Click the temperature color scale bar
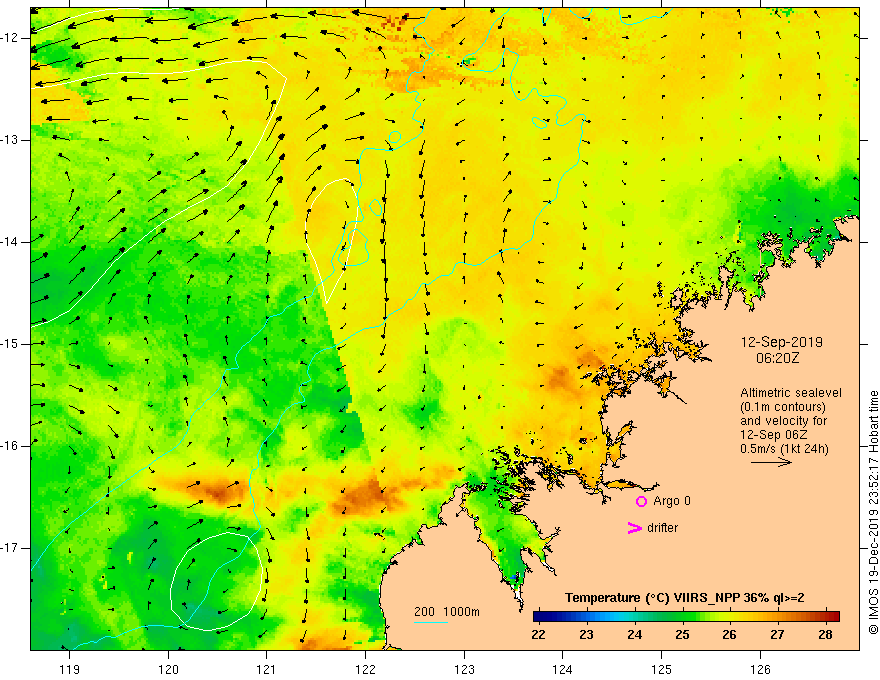880x680 pixels. 686,617
